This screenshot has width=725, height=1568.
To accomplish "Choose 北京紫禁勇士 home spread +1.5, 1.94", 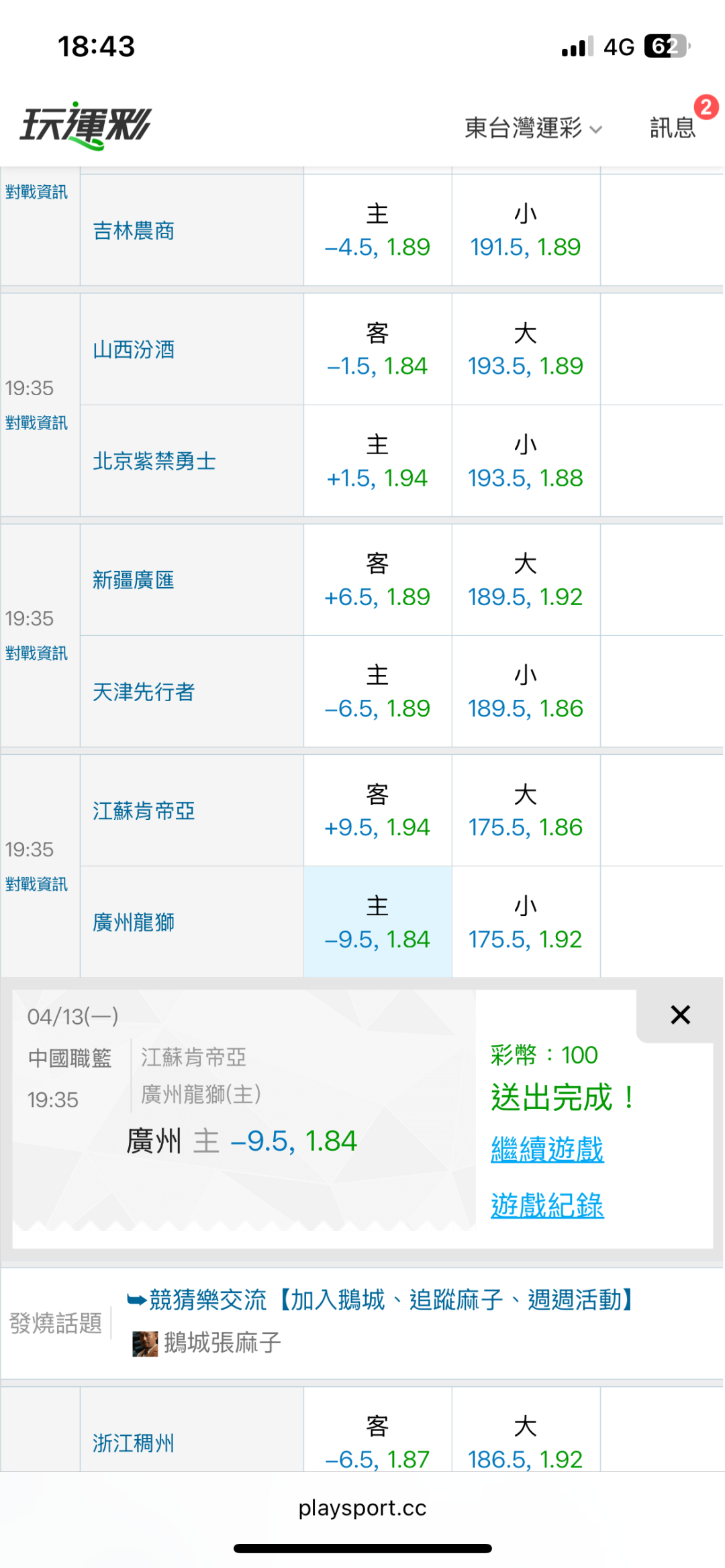I will point(377,462).
